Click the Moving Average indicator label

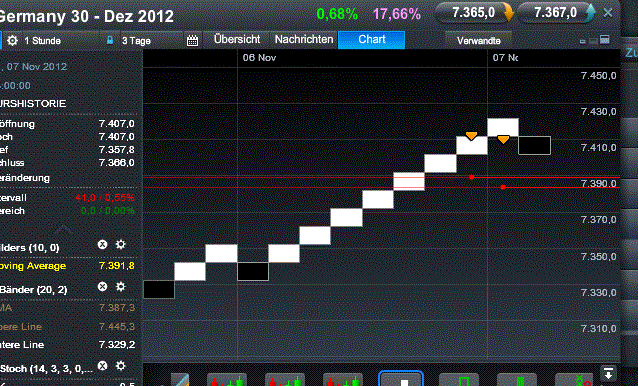(32, 266)
